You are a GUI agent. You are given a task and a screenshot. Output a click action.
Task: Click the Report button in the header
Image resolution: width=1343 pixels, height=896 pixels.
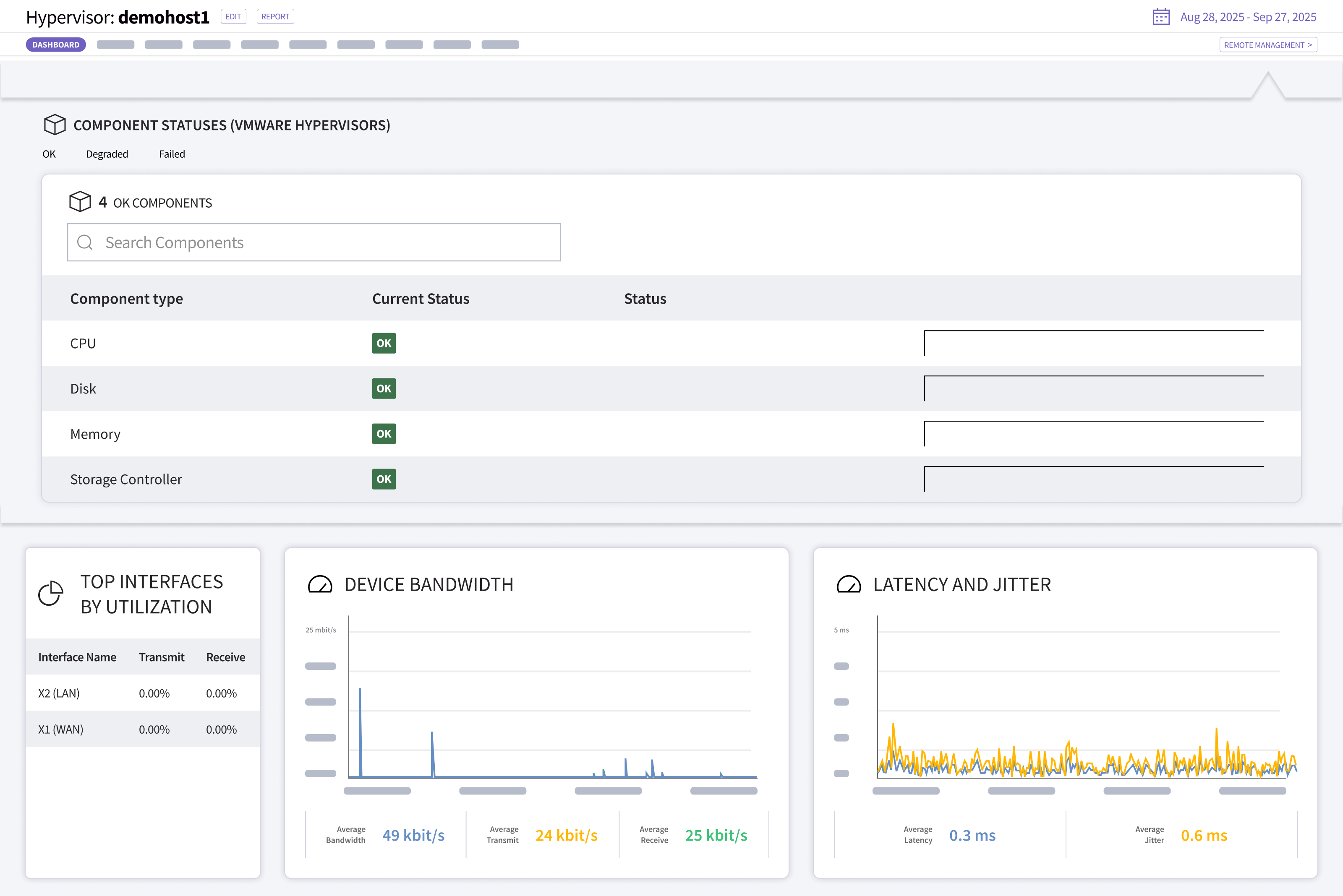tap(275, 17)
